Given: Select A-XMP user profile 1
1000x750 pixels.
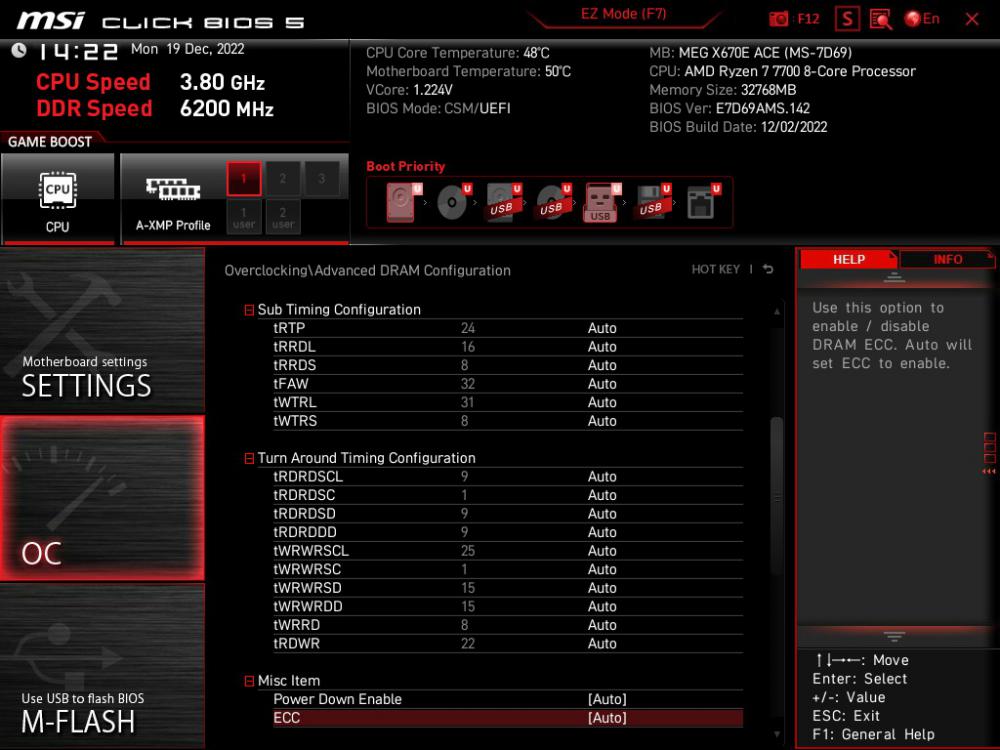Looking at the screenshot, I should (x=244, y=217).
